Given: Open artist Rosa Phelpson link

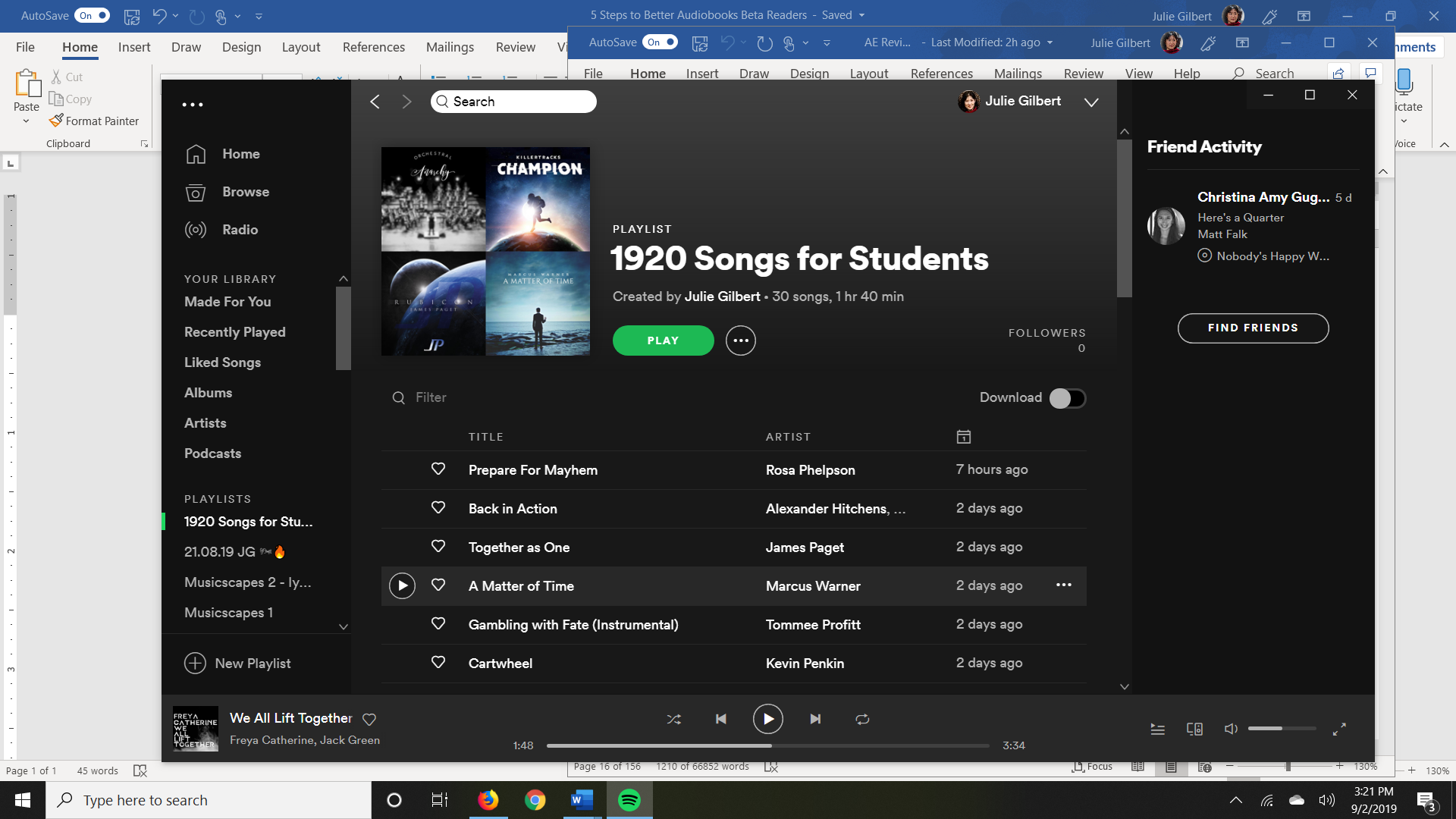Looking at the screenshot, I should 810,470.
